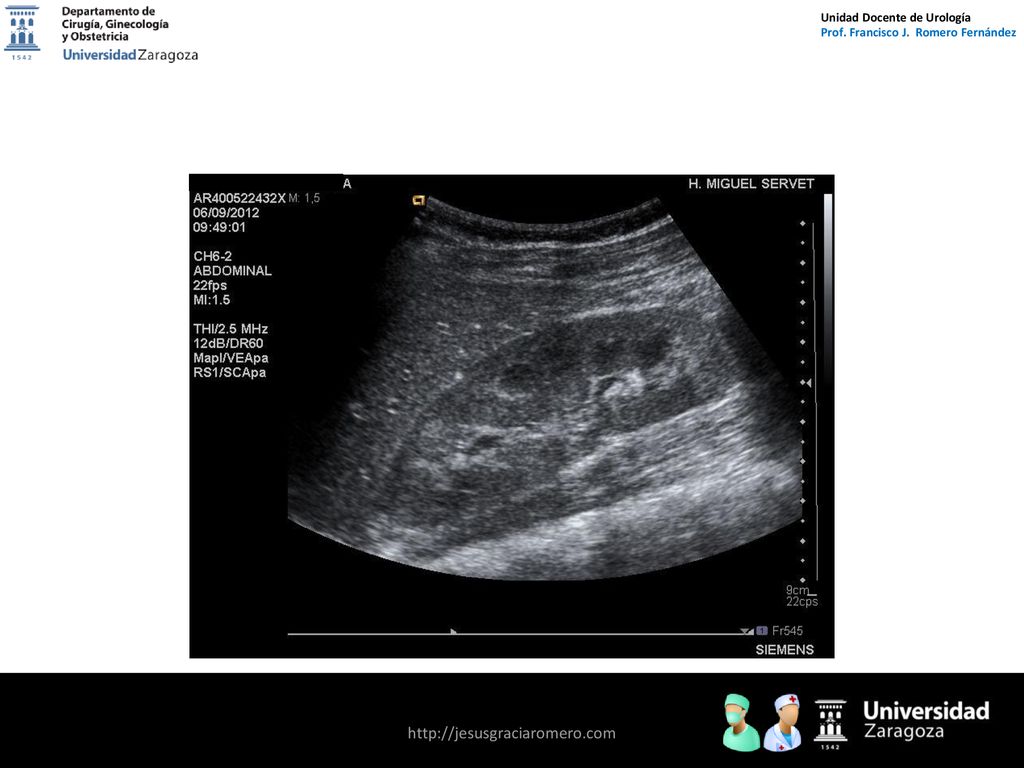Screen dimensions: 1024x768
Task: Click the 22cps label
Action: (x=802, y=601)
